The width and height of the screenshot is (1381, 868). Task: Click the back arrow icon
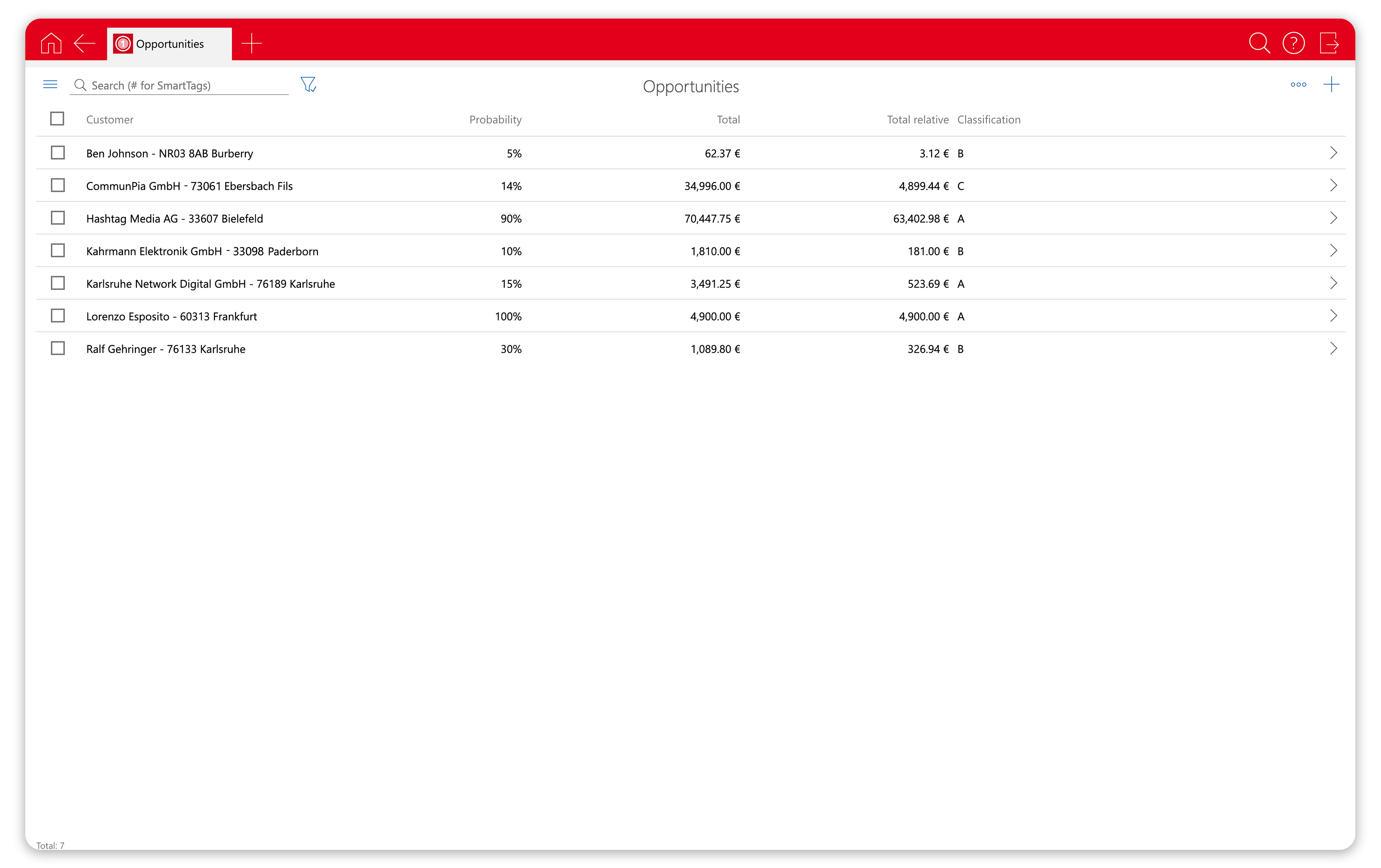click(x=84, y=43)
